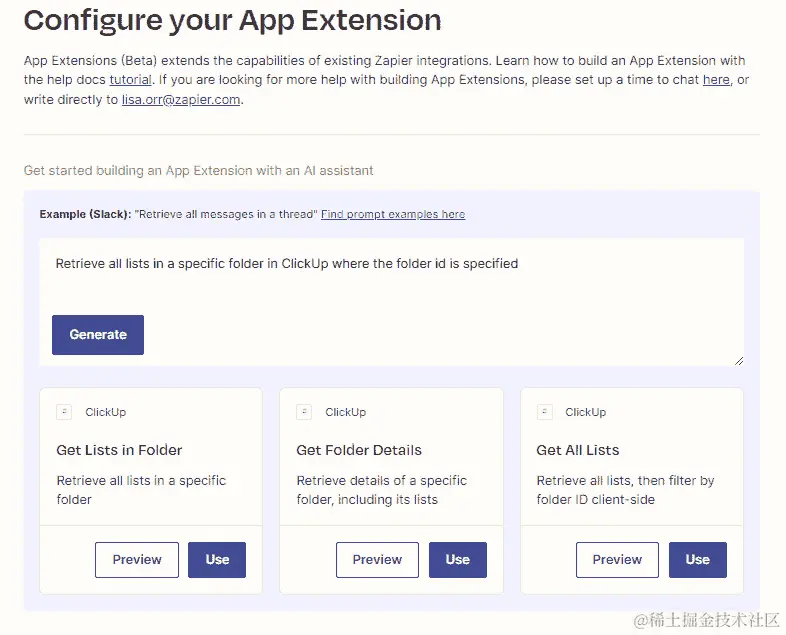Use the Get Lists in Folder extension
Screen dimensions: 786x635
tap(217, 560)
